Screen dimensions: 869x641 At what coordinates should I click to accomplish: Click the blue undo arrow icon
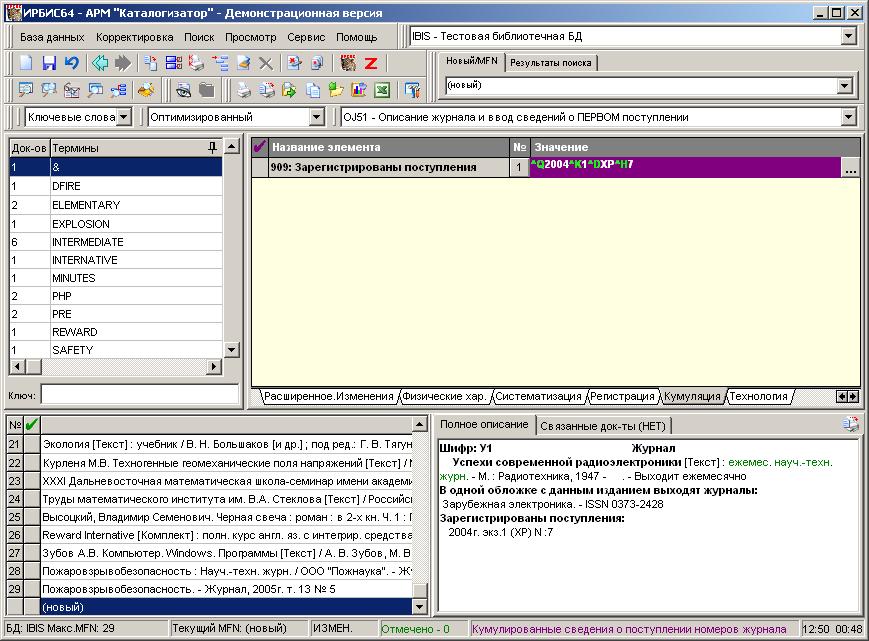click(x=71, y=63)
